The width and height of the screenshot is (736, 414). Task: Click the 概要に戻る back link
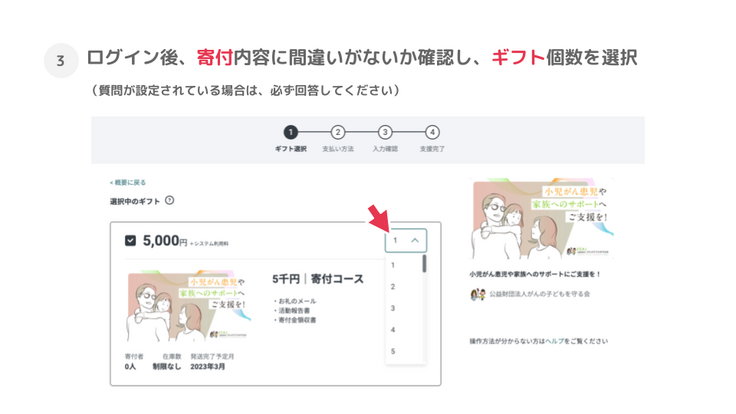click(x=128, y=183)
